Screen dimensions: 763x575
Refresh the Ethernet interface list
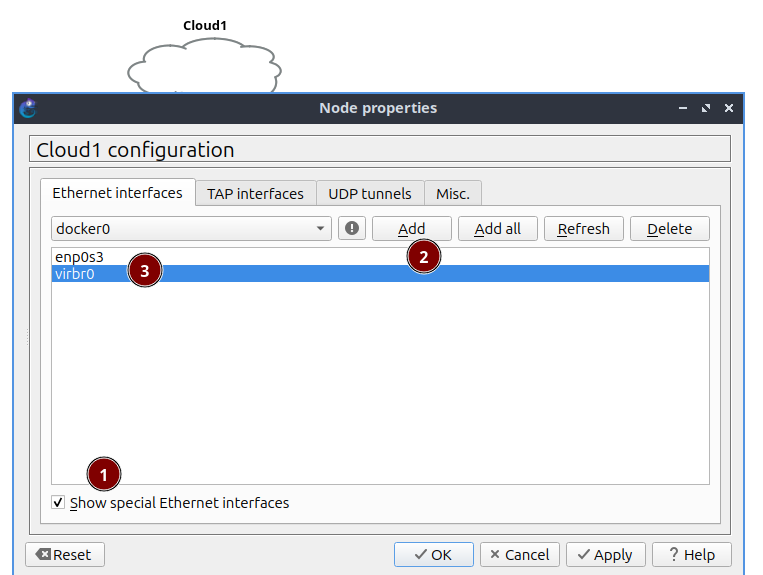[583, 229]
